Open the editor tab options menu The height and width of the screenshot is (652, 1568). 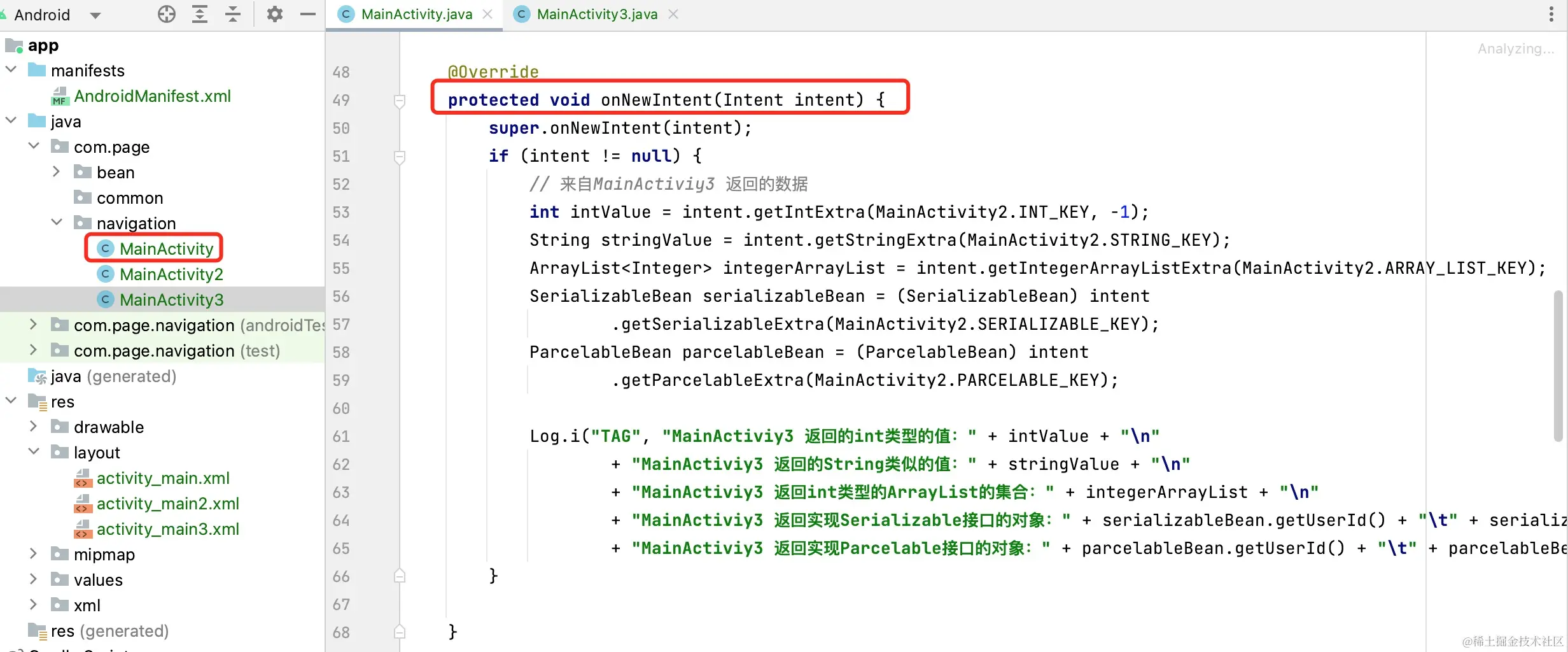tap(1551, 14)
